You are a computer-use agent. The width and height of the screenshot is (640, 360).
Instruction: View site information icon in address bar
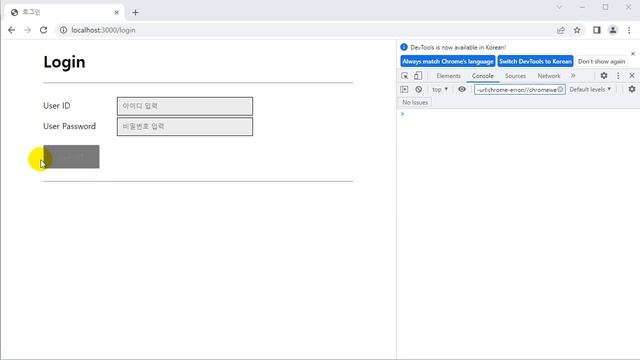[x=63, y=30]
